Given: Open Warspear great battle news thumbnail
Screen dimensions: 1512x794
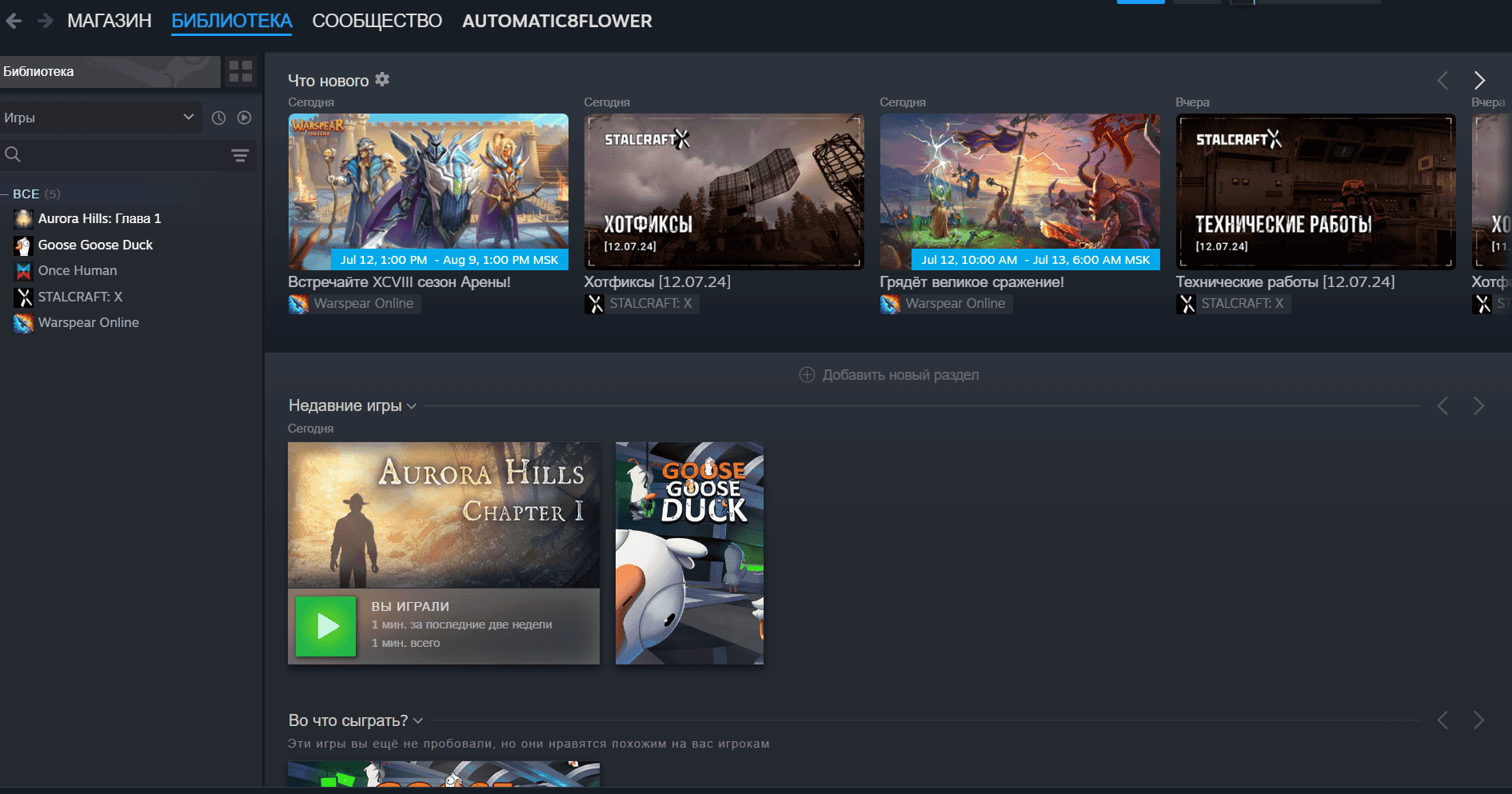Looking at the screenshot, I should pos(1020,192).
